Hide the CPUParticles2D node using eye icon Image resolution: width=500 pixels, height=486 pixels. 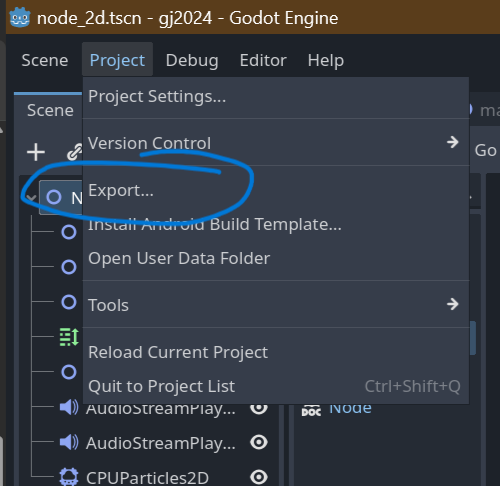coord(259,477)
